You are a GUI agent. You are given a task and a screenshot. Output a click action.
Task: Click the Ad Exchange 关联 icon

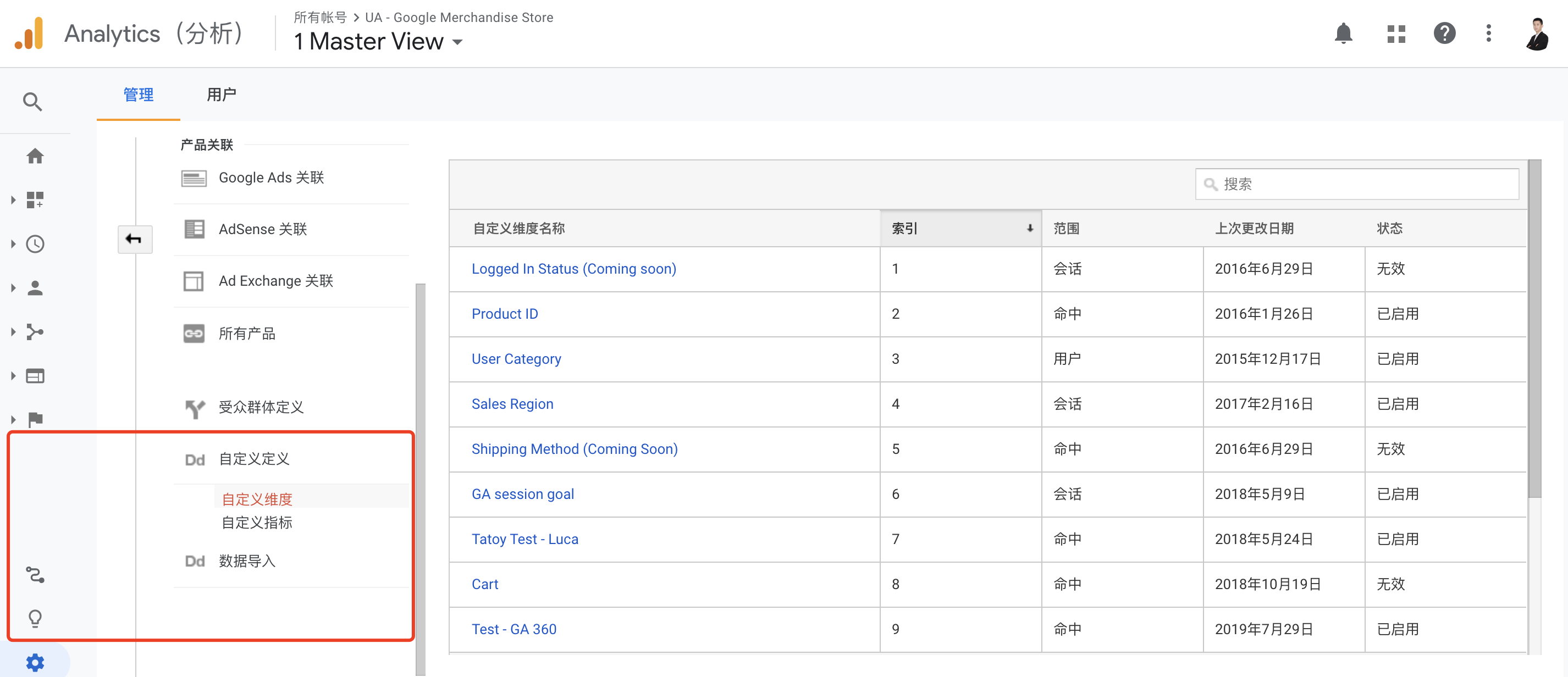(194, 281)
